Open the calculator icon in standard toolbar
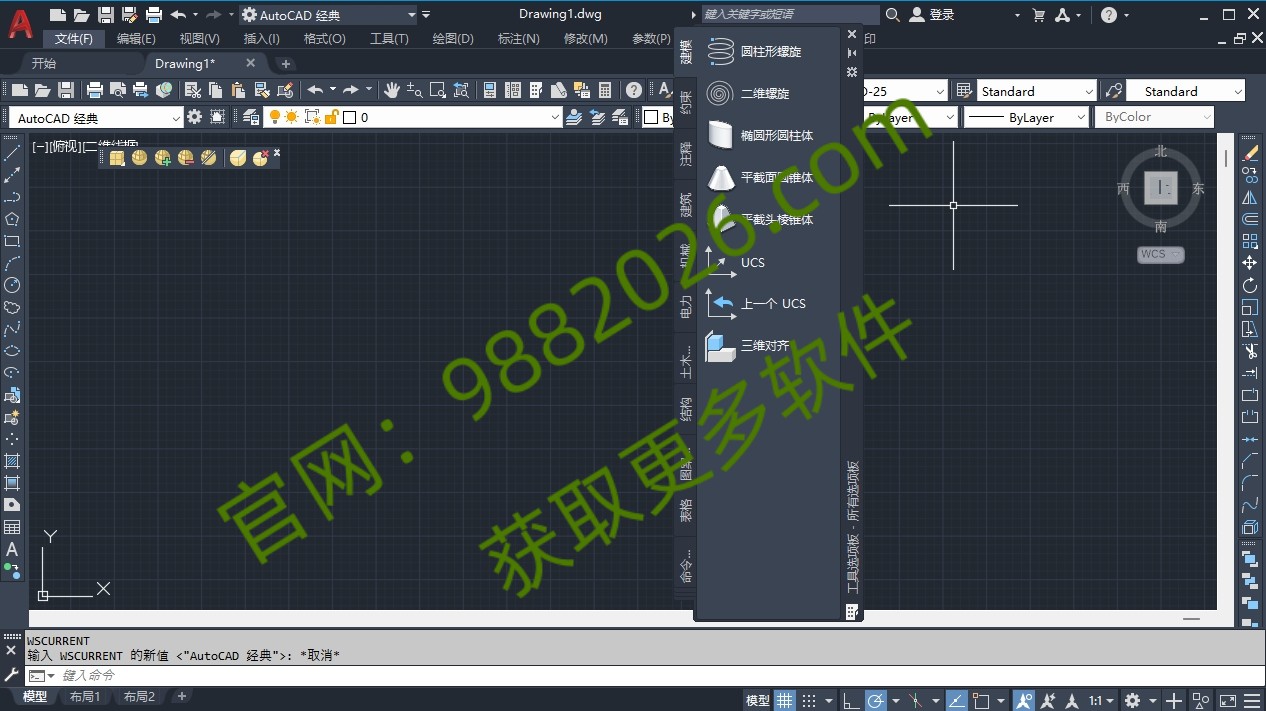The image size is (1266, 711). click(605, 90)
